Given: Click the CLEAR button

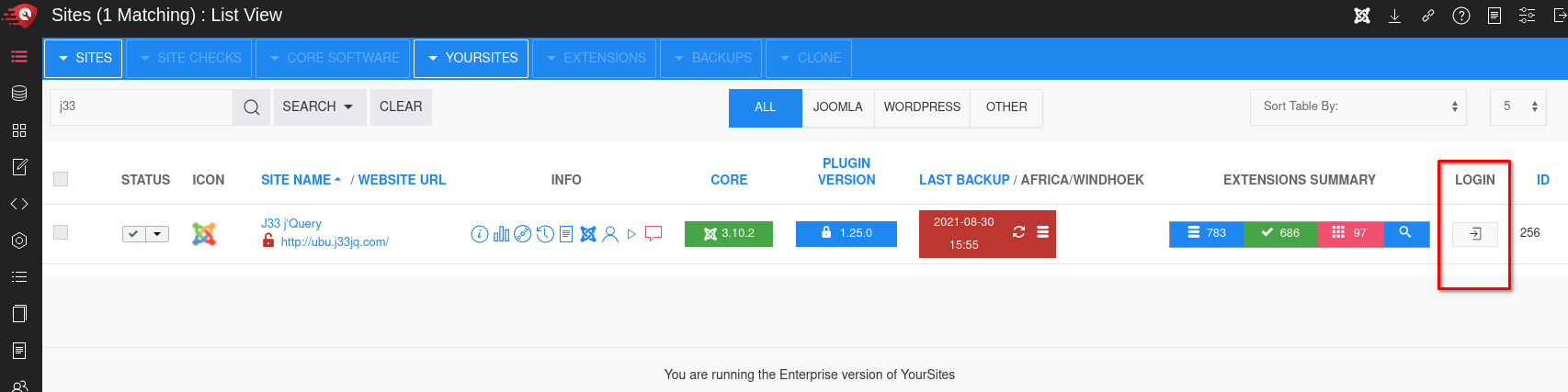Looking at the screenshot, I should 401,107.
